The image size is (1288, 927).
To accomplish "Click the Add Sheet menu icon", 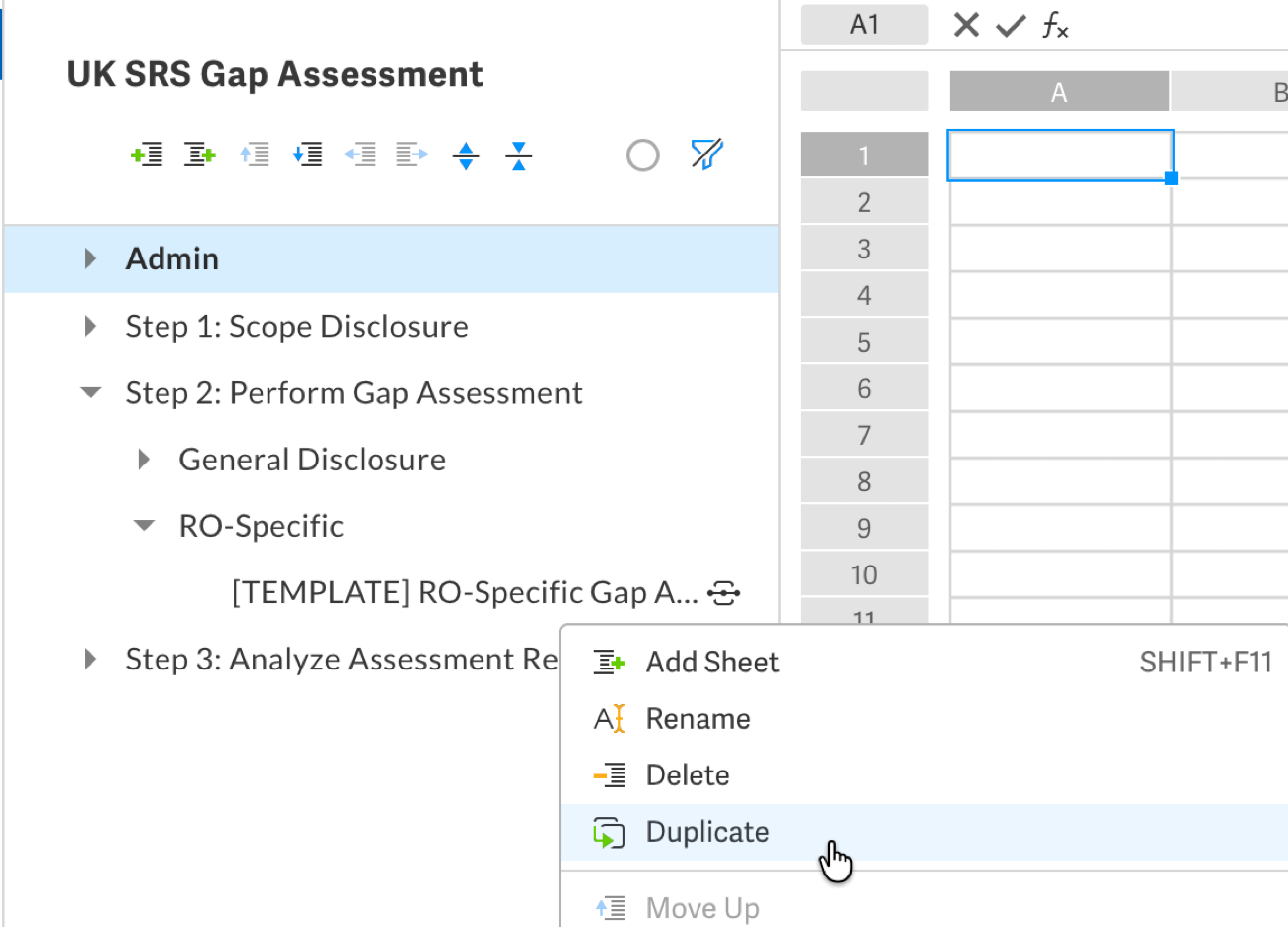I will click(x=609, y=662).
